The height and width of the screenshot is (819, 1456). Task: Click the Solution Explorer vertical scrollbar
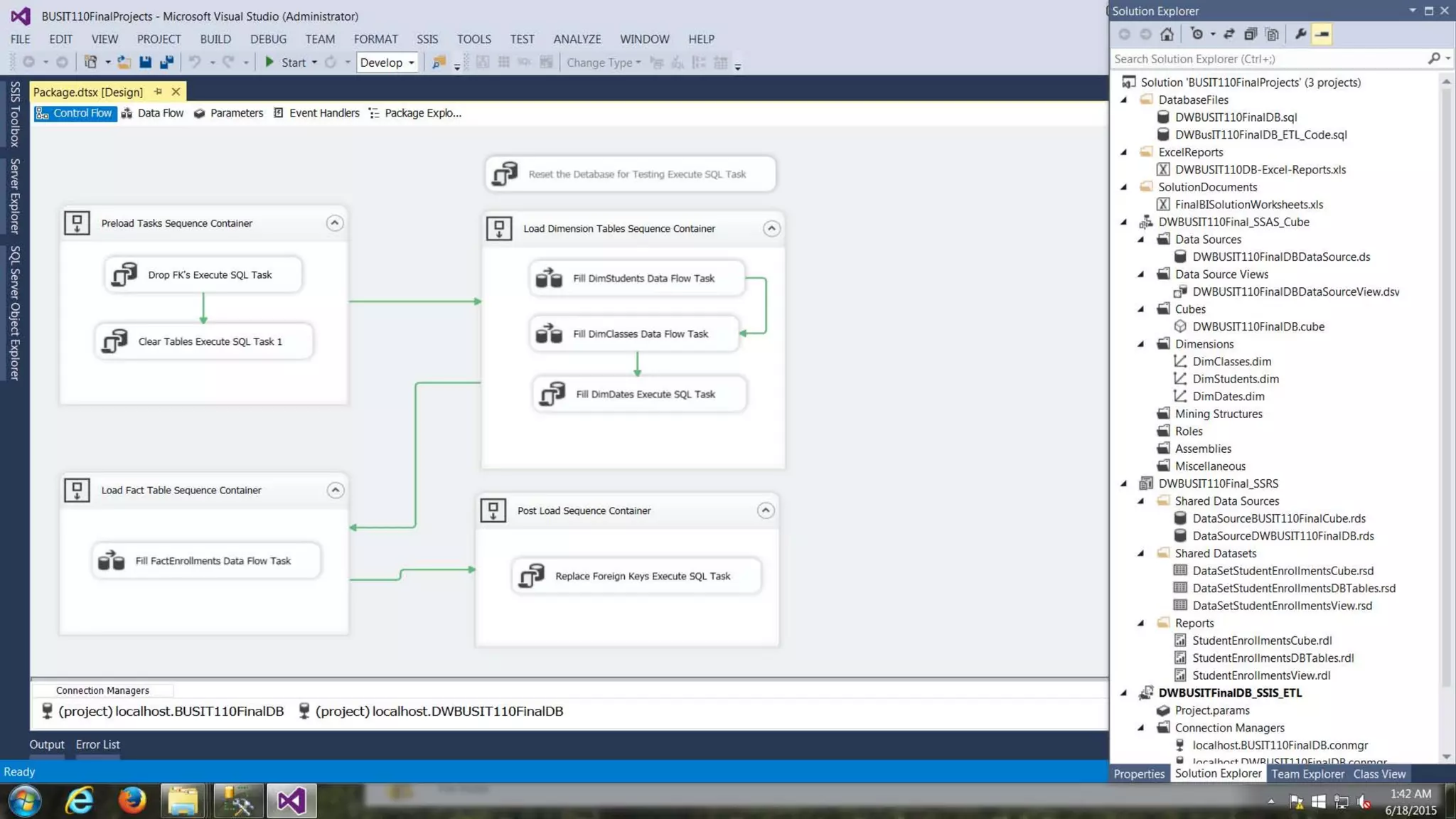click(x=1446, y=384)
